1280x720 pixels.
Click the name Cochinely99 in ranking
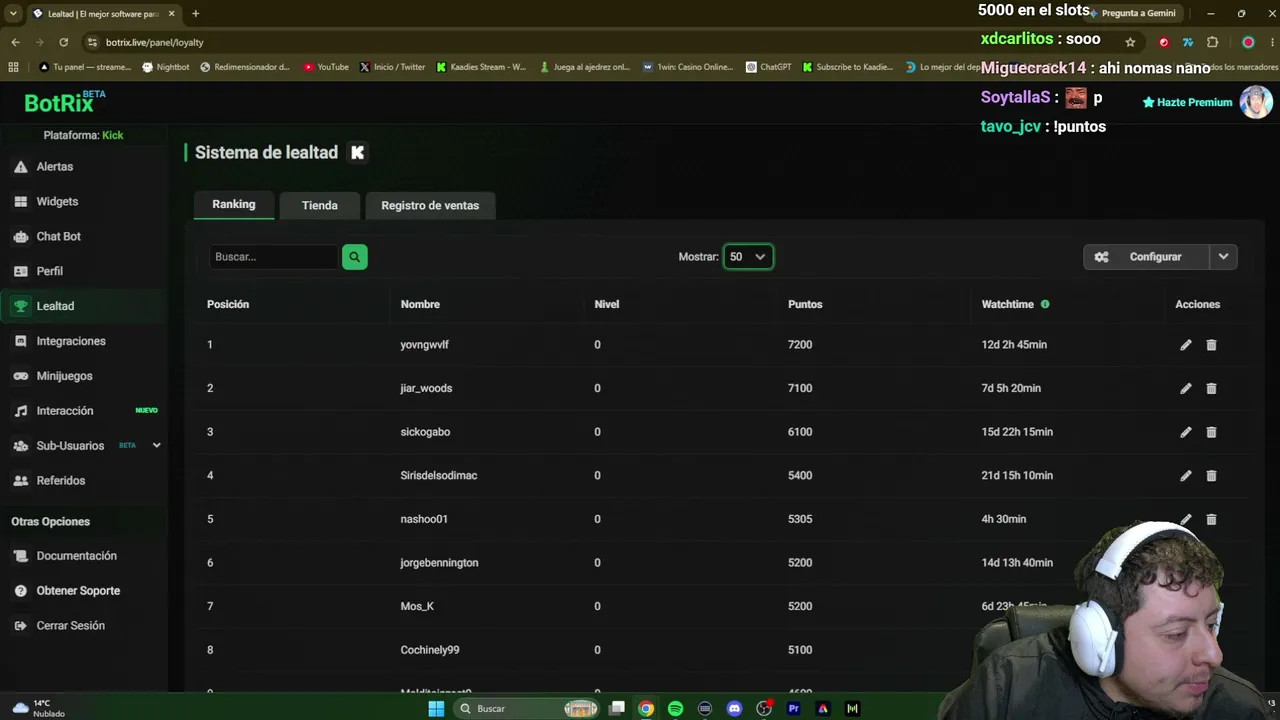[430, 650]
